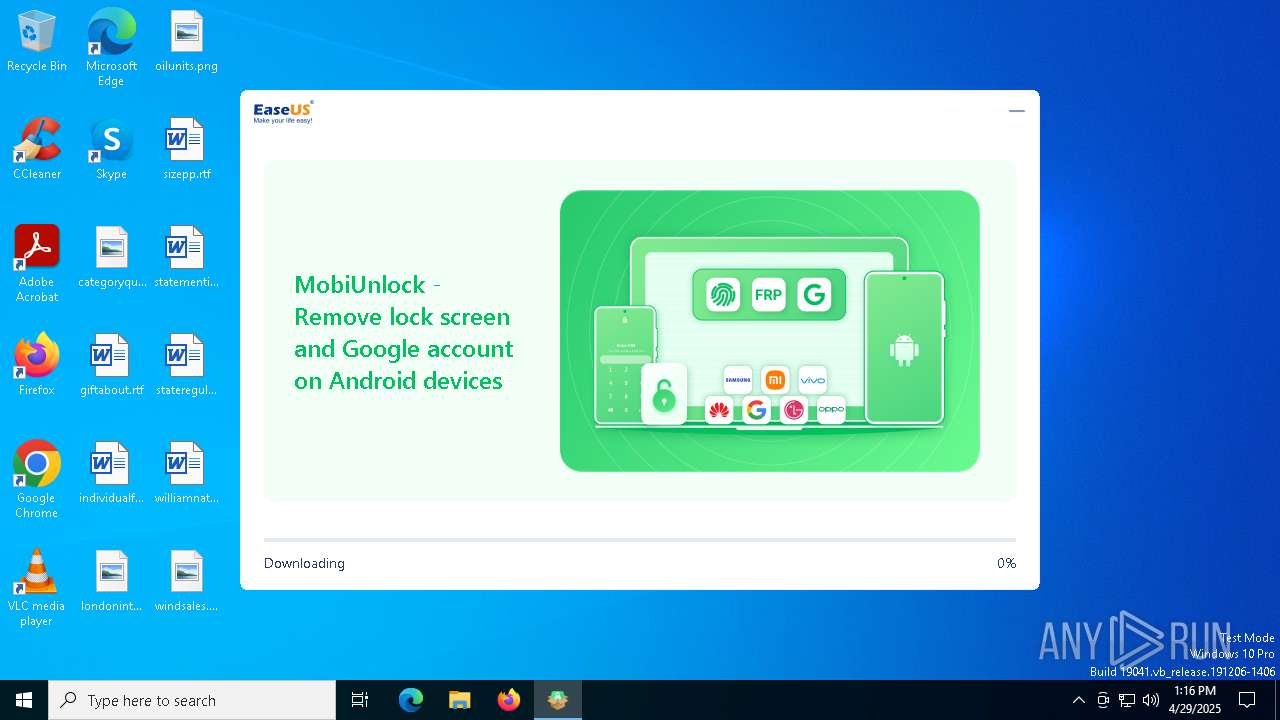The height and width of the screenshot is (720, 1280).
Task: Select the windsales... image file
Action: pos(186,581)
